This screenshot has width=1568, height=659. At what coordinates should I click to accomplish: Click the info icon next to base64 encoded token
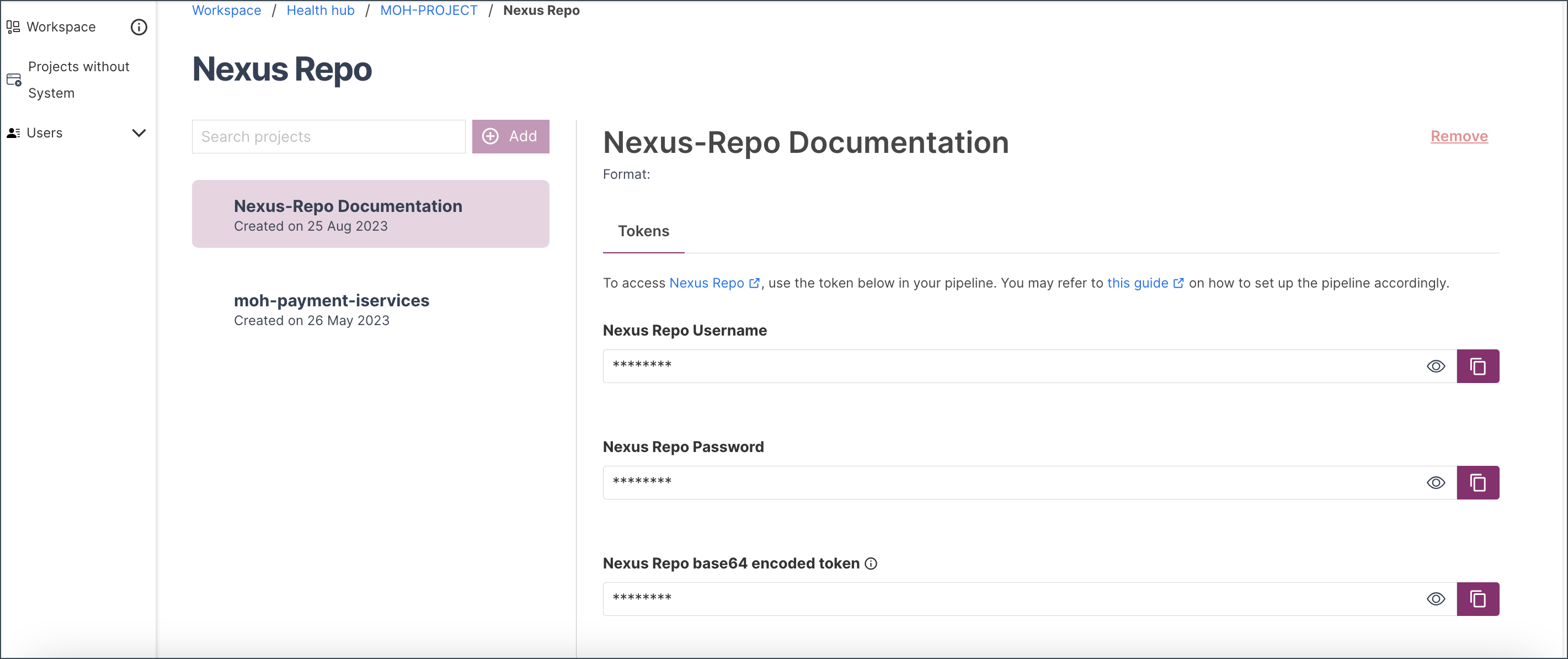coord(871,564)
